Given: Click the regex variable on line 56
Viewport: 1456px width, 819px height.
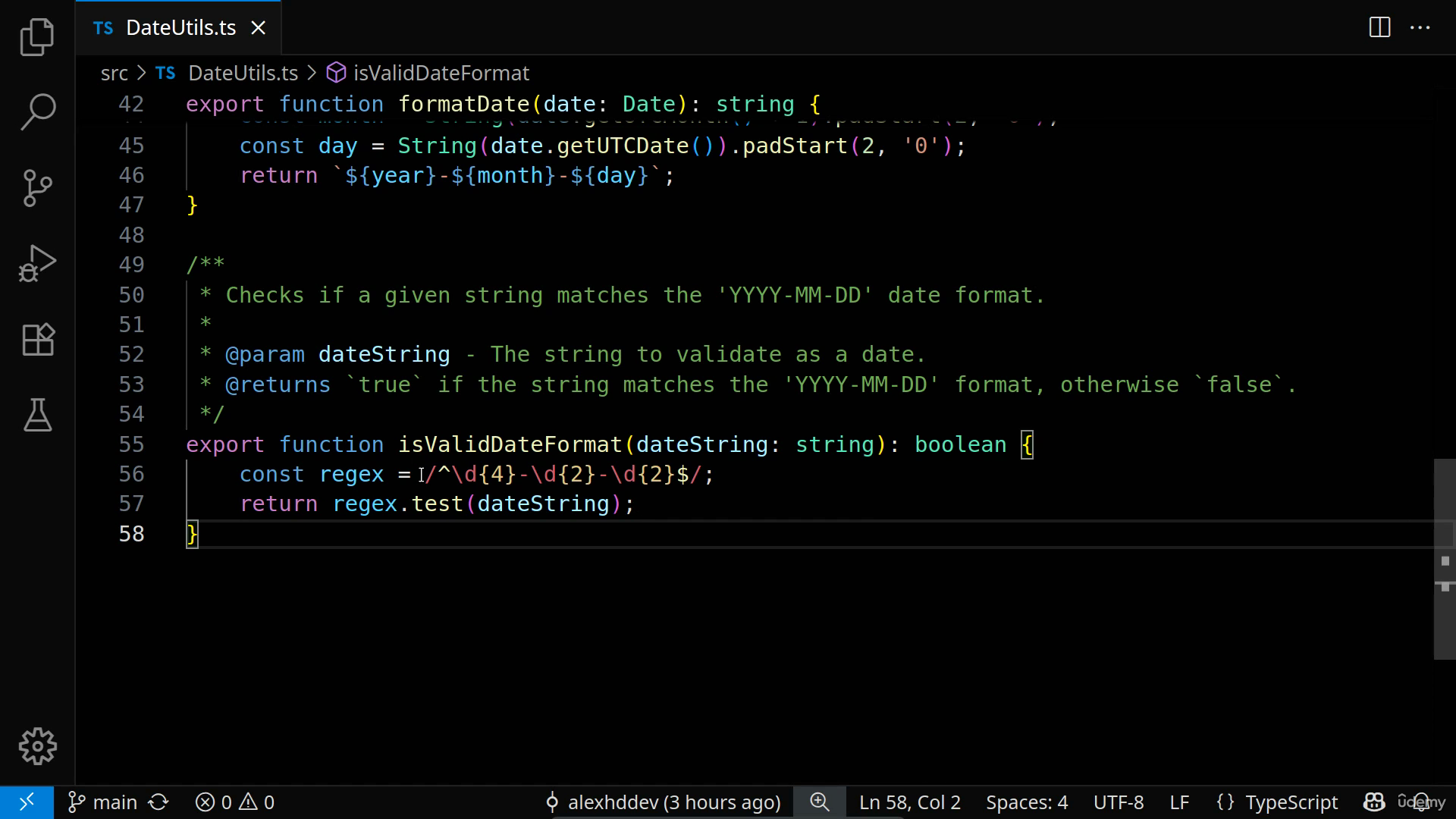Looking at the screenshot, I should pos(351,475).
